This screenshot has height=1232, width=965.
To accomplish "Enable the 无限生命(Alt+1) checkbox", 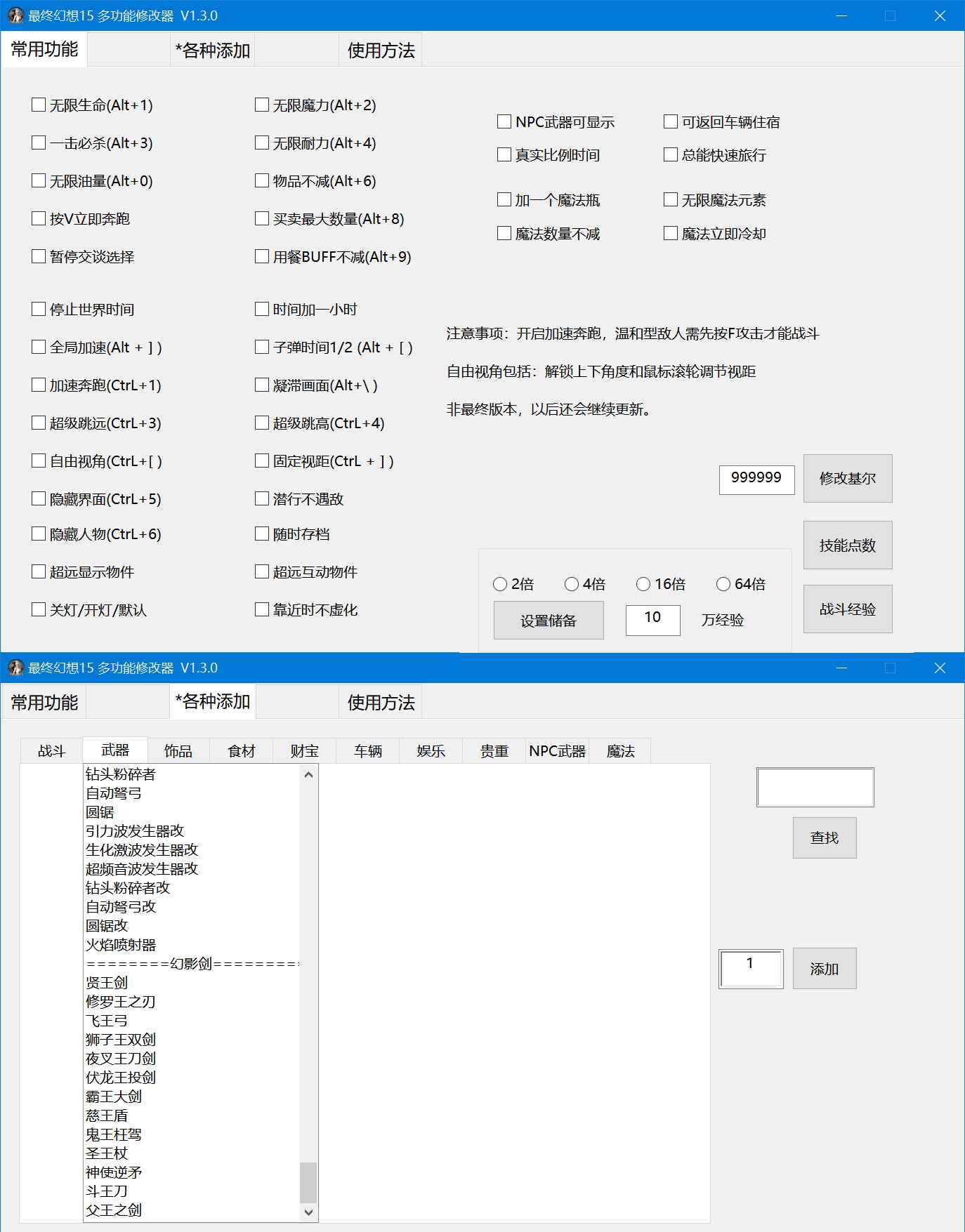I will pyautogui.click(x=39, y=105).
